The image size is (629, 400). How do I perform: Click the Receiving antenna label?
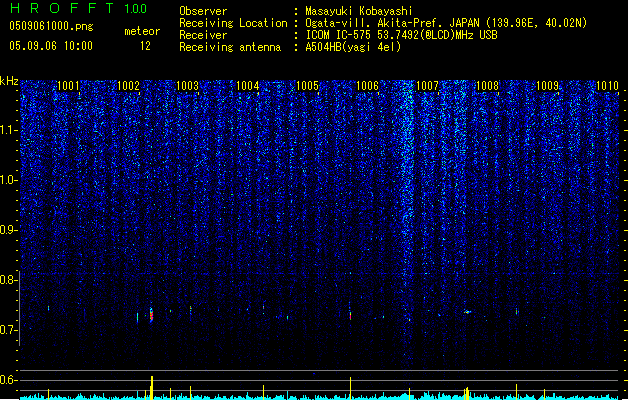pyautogui.click(x=230, y=47)
